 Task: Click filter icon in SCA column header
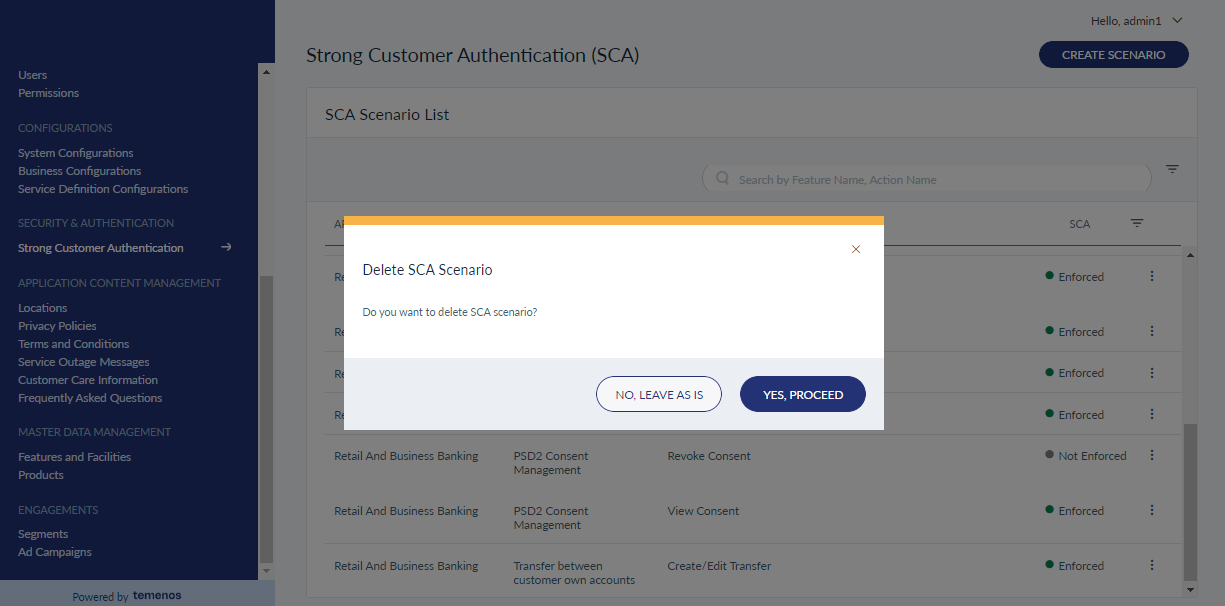(x=1137, y=223)
